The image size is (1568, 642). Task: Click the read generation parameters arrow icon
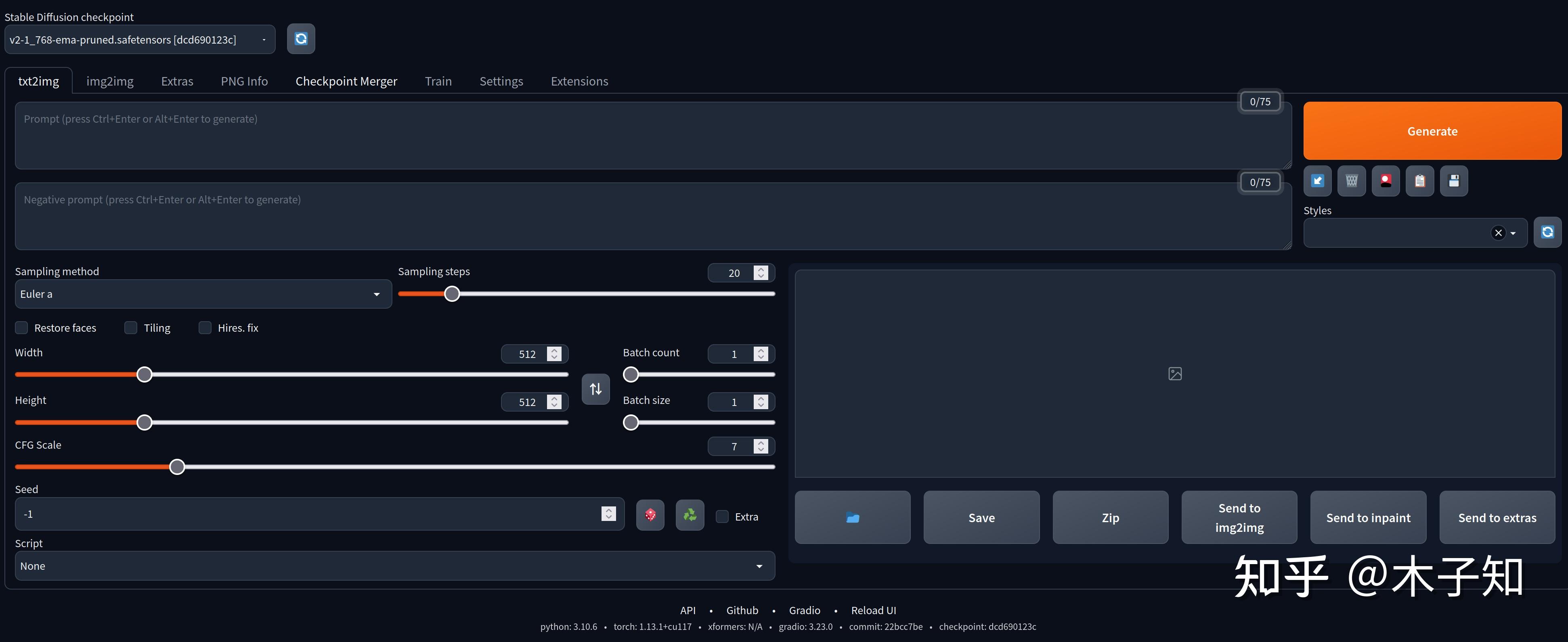pyautogui.click(x=1317, y=181)
